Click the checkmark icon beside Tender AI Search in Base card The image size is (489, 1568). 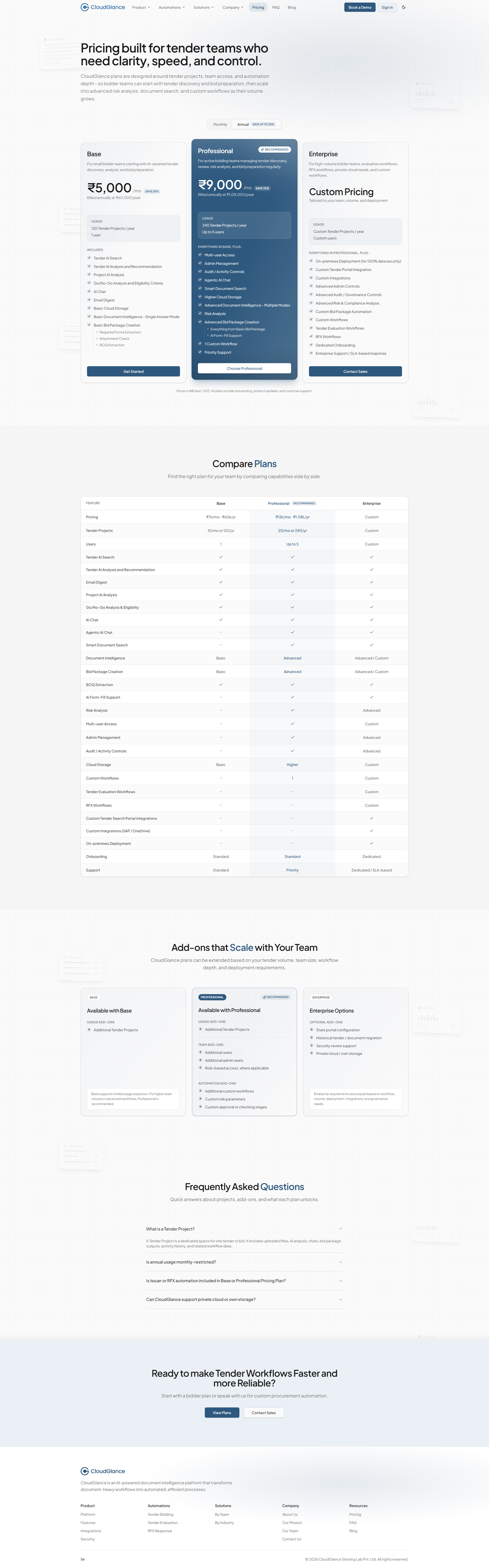click(x=89, y=258)
